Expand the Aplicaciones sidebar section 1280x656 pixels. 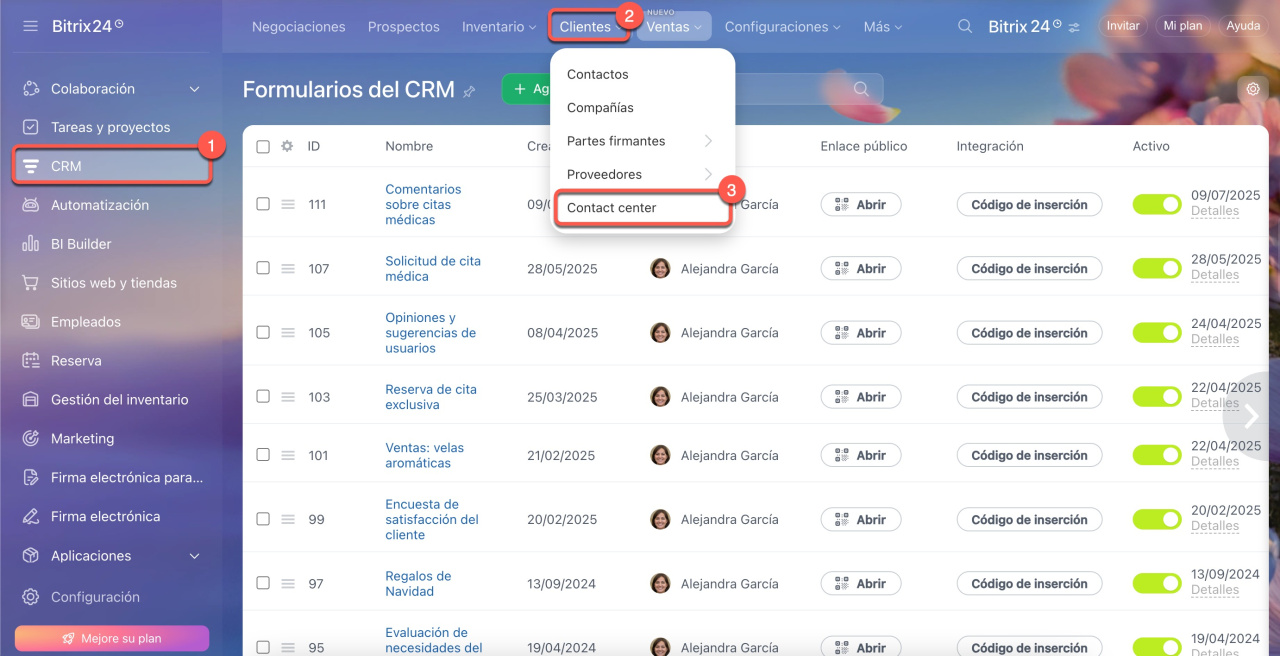point(195,556)
